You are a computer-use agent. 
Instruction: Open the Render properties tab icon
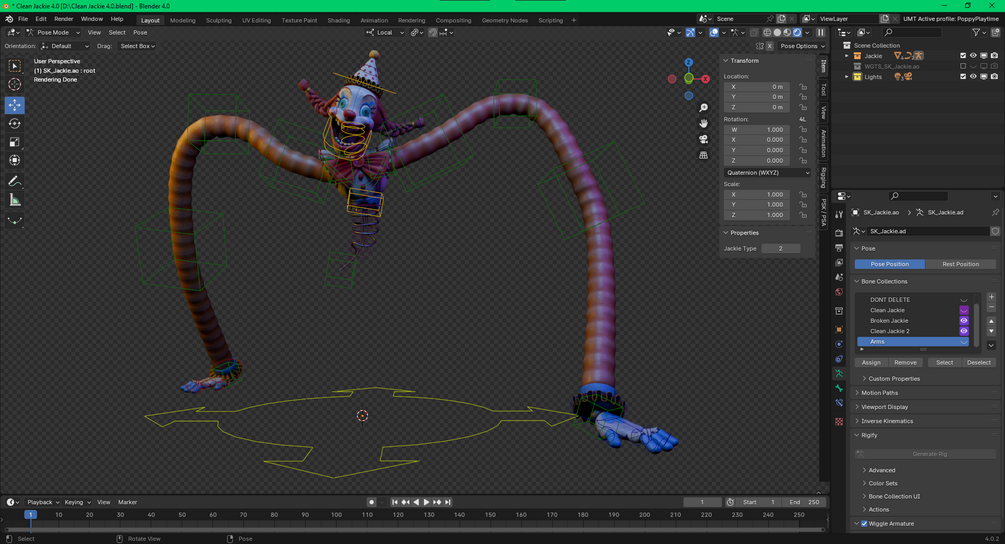839,232
